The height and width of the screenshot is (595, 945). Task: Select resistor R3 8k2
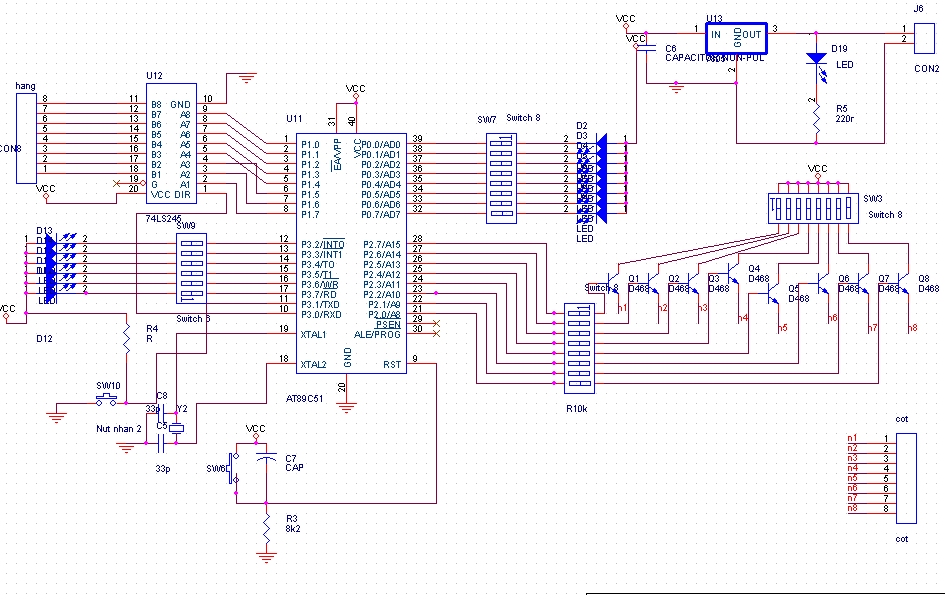tap(266, 529)
